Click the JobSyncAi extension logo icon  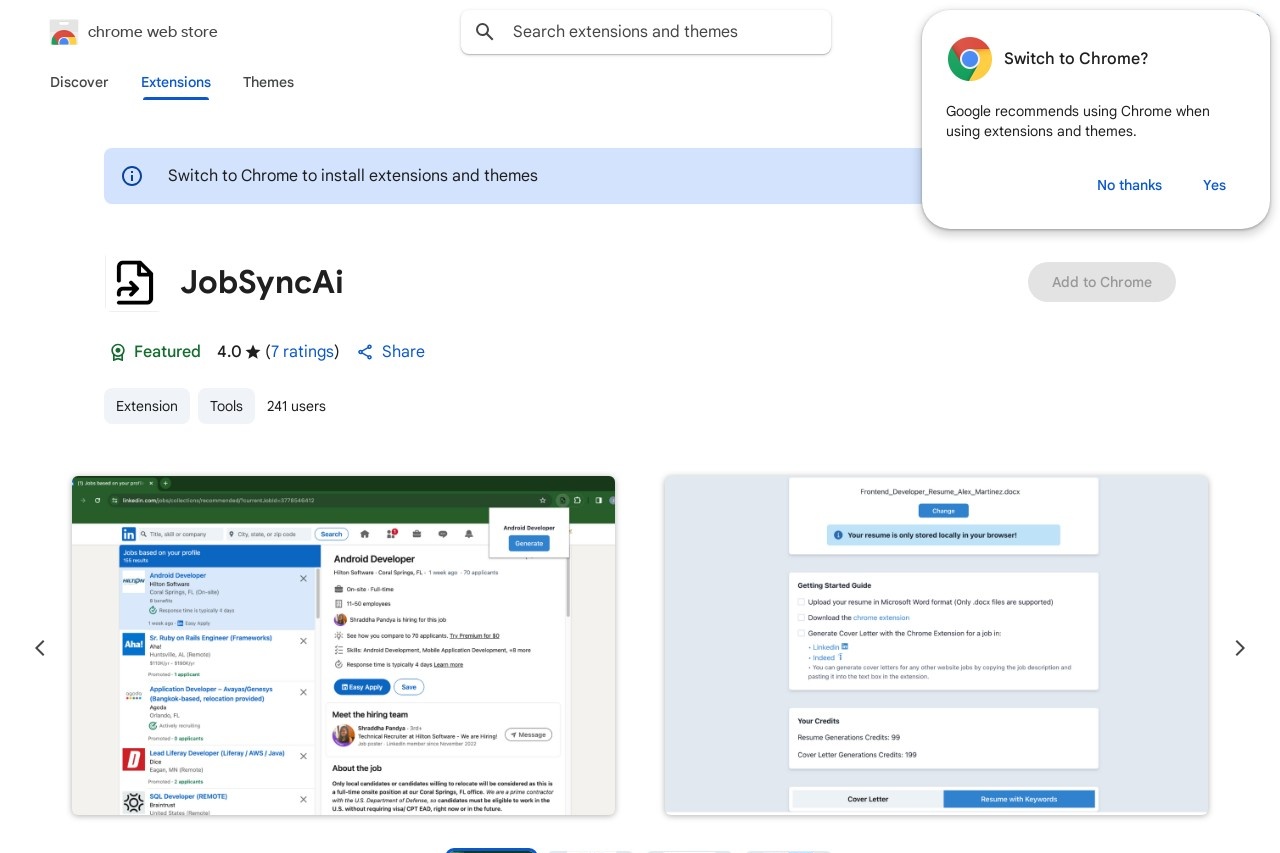[133, 282]
